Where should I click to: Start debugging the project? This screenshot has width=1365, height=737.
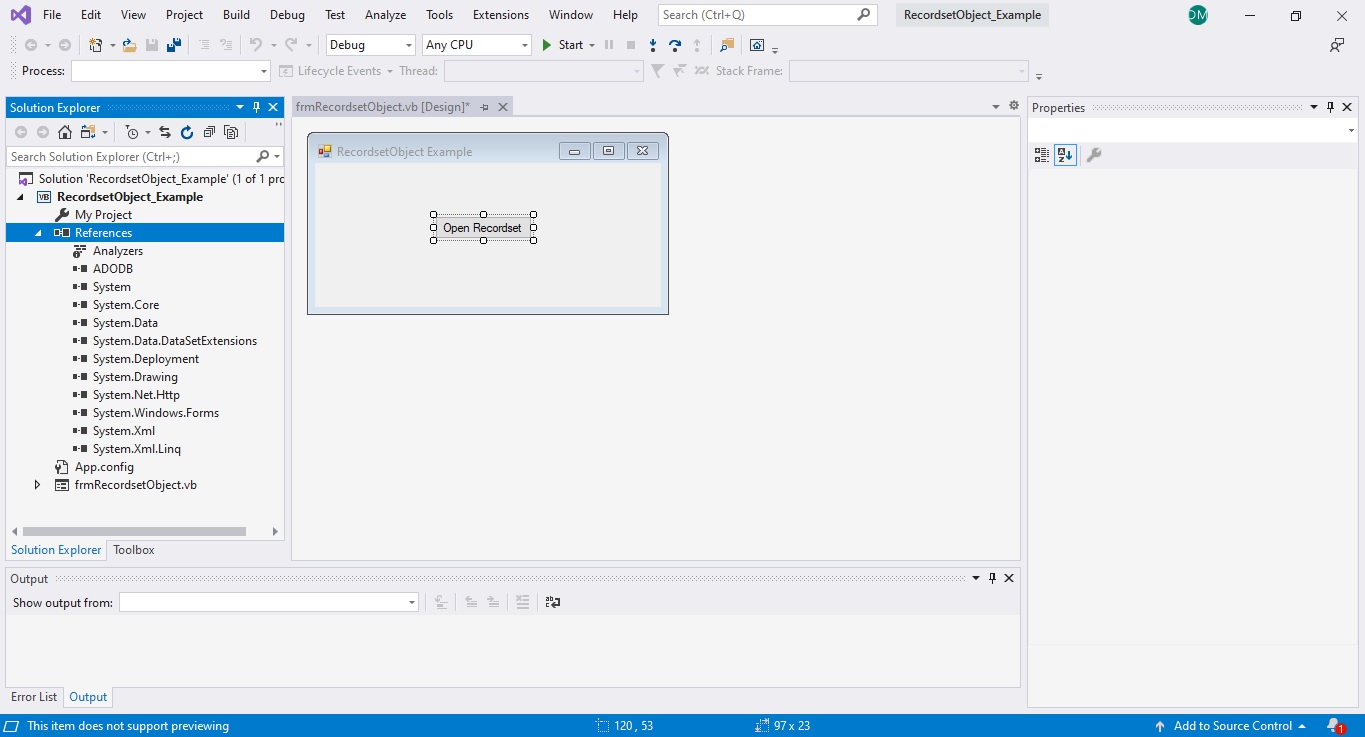(x=566, y=45)
